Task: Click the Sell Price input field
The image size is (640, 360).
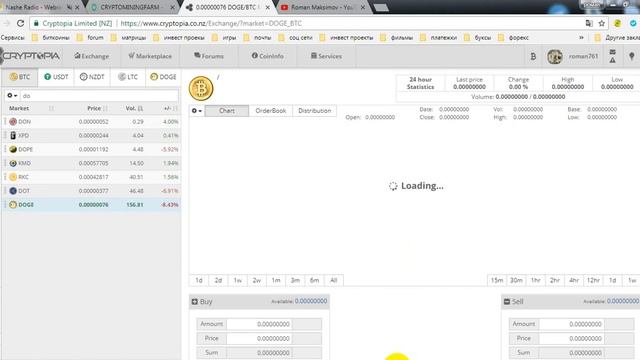Action: click(x=571, y=338)
